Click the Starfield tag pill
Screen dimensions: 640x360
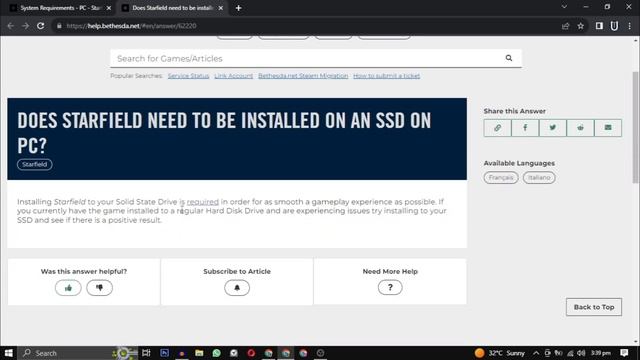point(35,164)
